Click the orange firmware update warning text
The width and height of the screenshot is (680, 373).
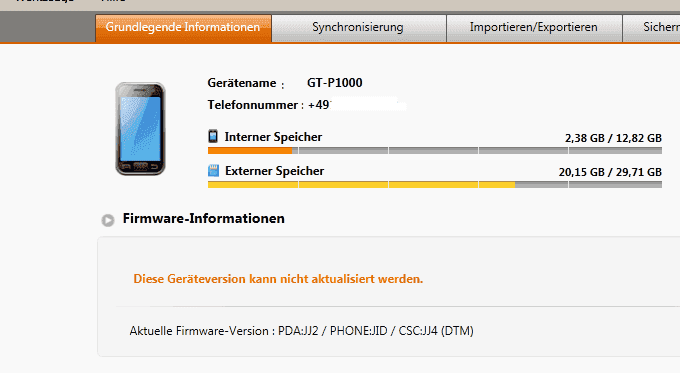278,279
